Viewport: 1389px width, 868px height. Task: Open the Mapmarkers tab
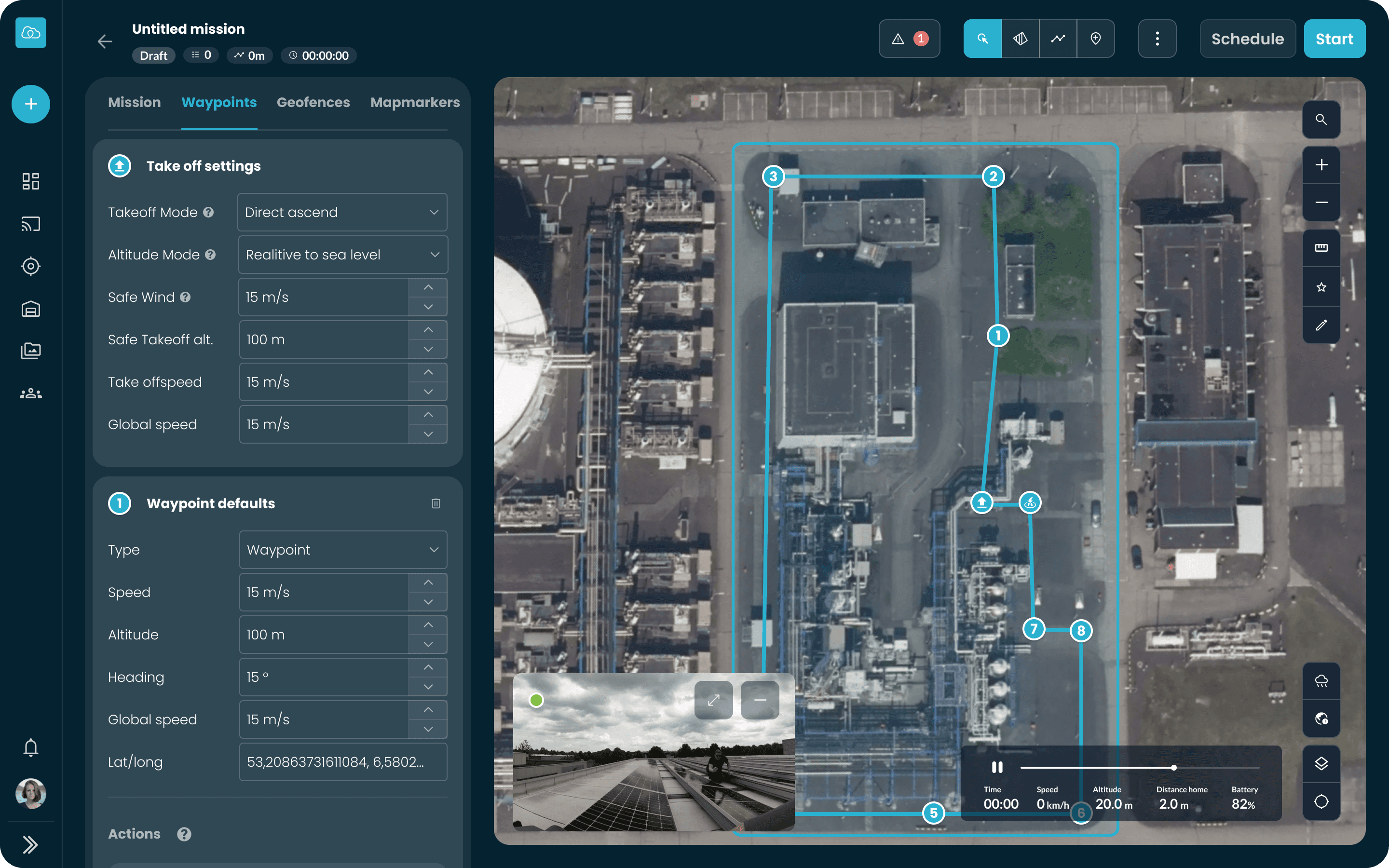click(x=414, y=102)
